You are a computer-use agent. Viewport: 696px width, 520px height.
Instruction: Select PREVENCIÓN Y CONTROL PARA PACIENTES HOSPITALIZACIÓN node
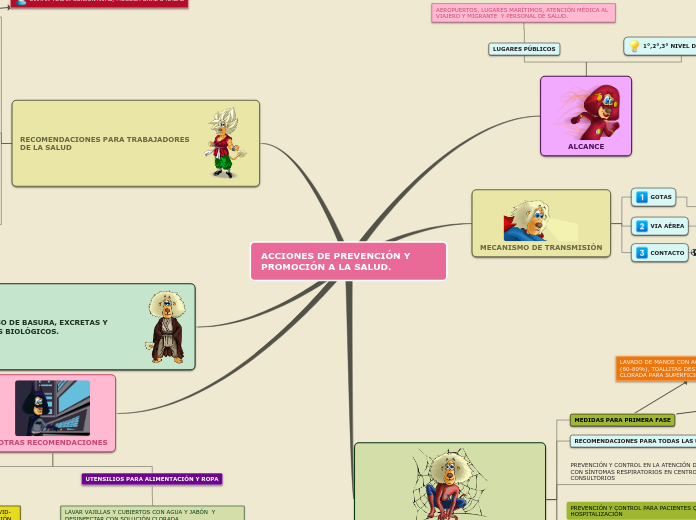click(631, 511)
